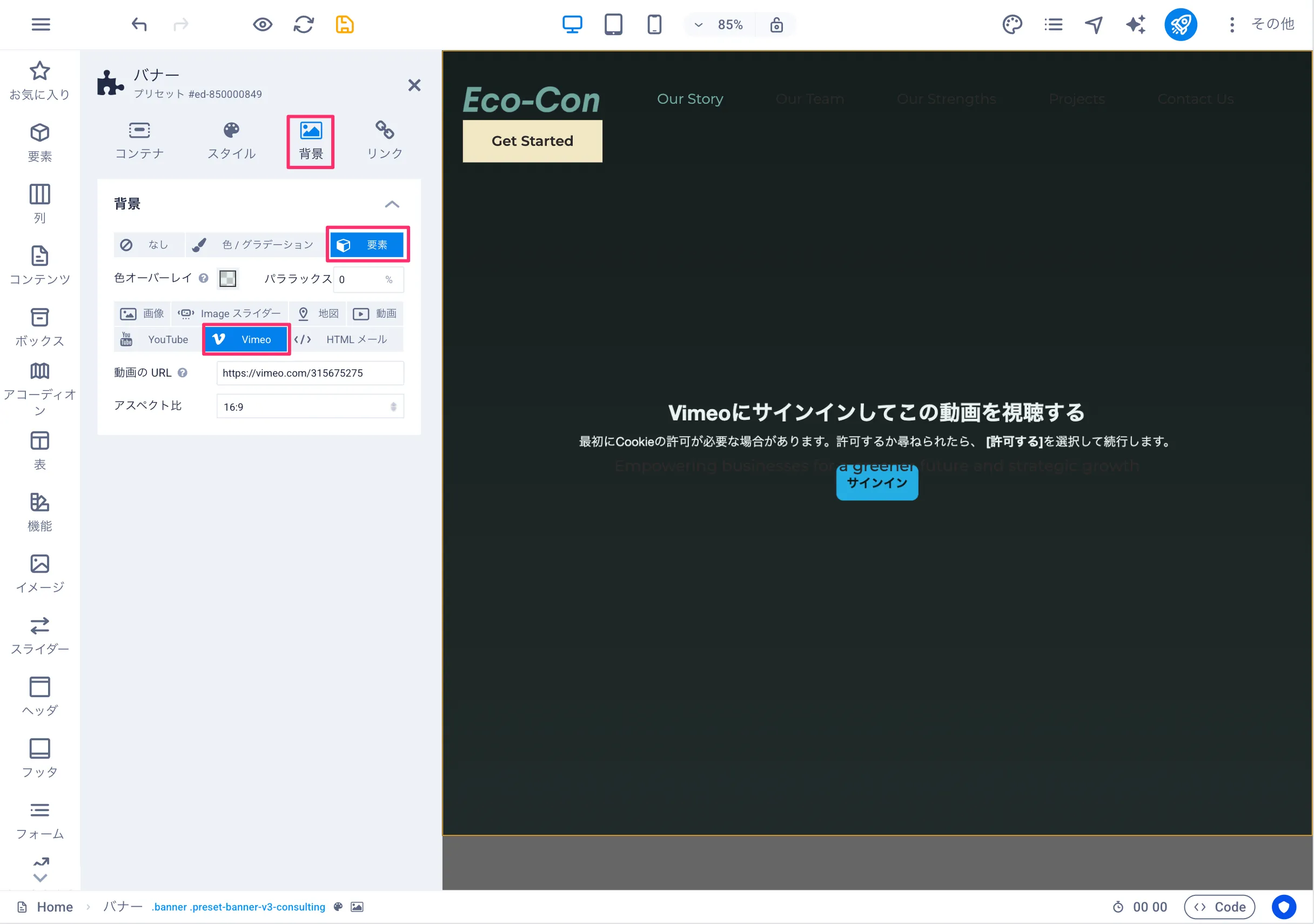Toggle the lock icon near zoom
The height and width of the screenshot is (924, 1314).
(x=776, y=25)
